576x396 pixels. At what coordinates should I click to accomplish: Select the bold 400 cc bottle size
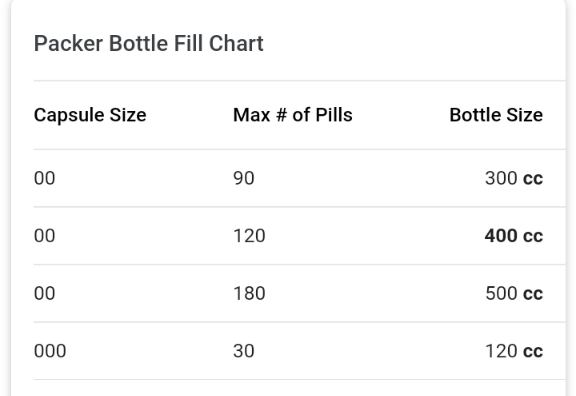coord(514,236)
